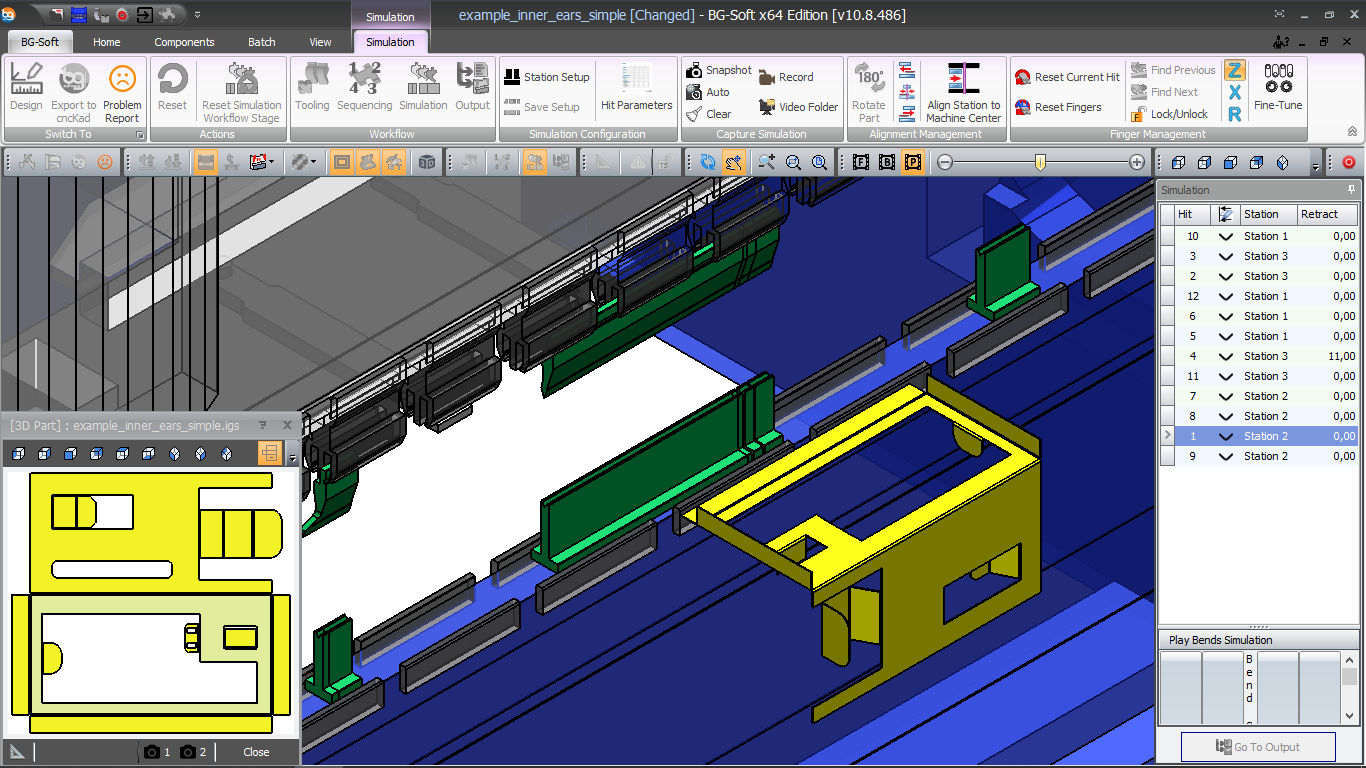Toggle the X axis finger button
Viewport: 1366px width, 768px height.
click(1235, 92)
